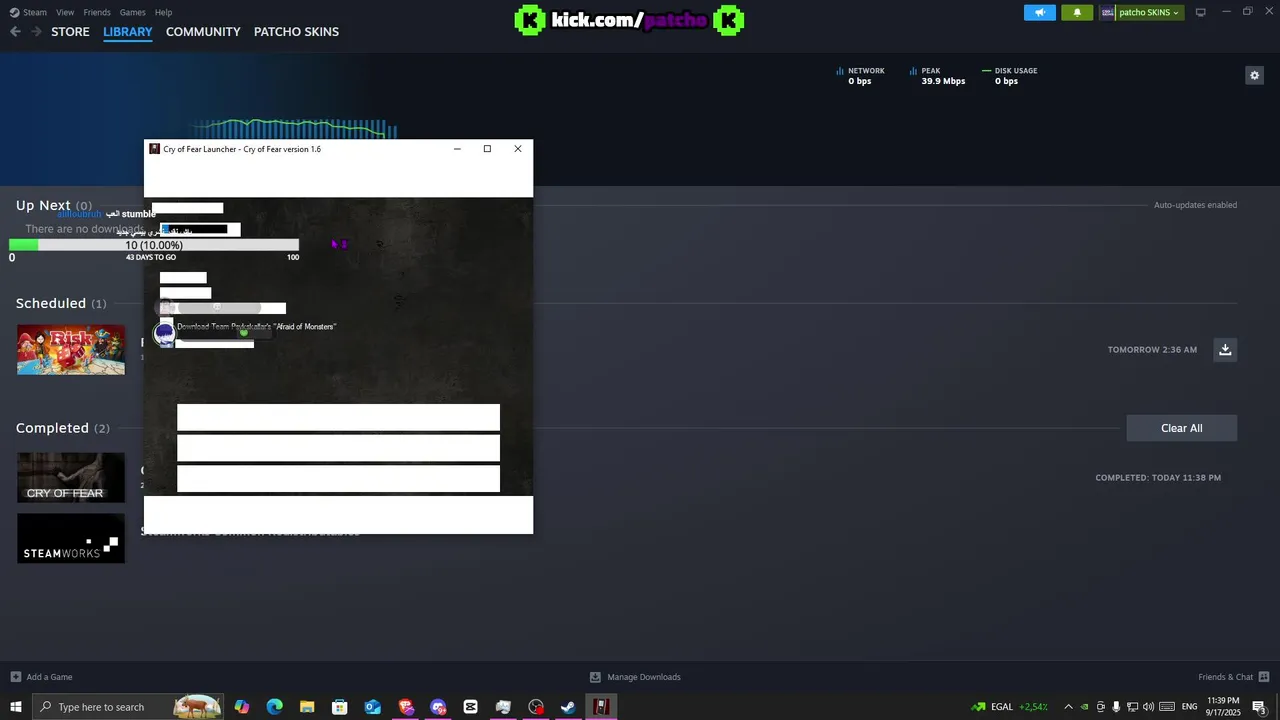Image resolution: width=1280 pixels, height=720 pixels.
Task: Click the Big Picture monitor icon
Action: 1201,12
